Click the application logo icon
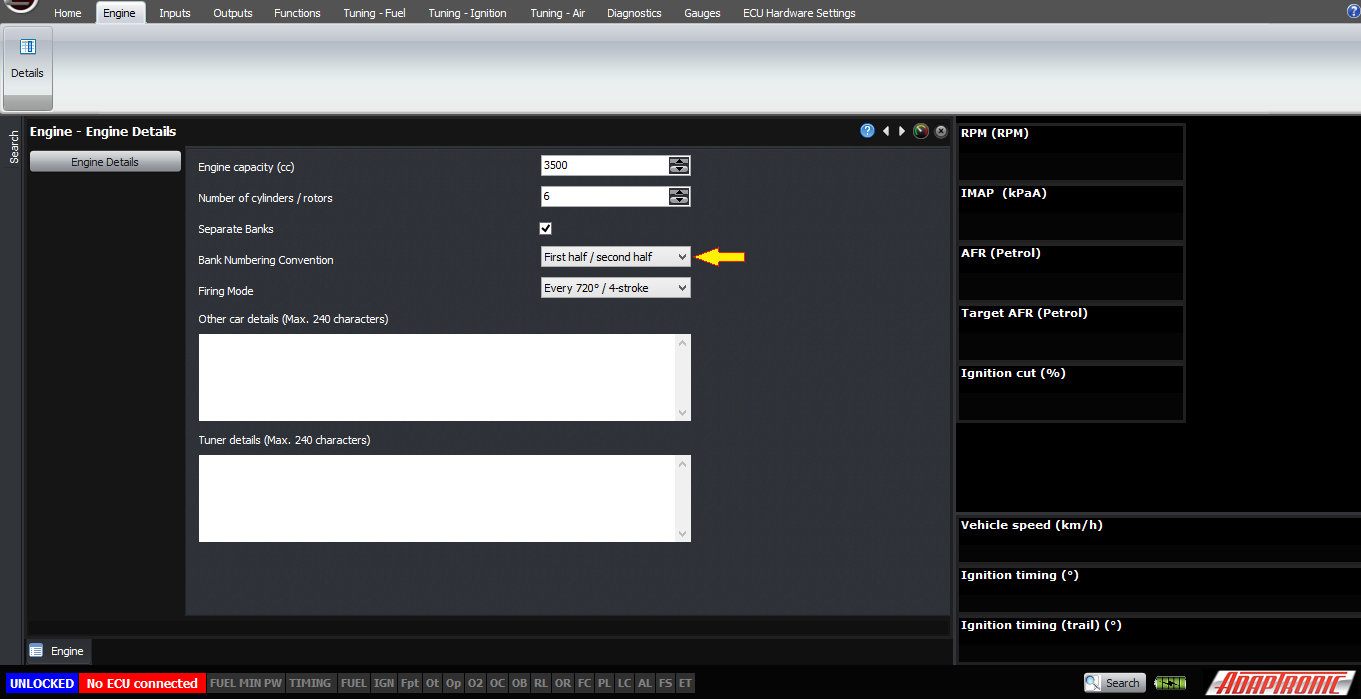The image size is (1361, 699). 20,6
